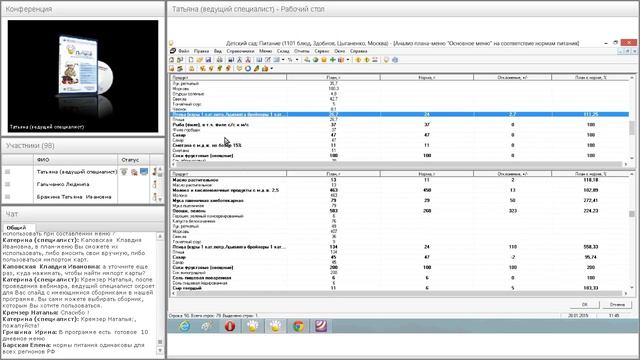This screenshot has width=640, height=360.
Task: Click the new blank document toolbar icon
Action: pyautogui.click(x=191, y=60)
